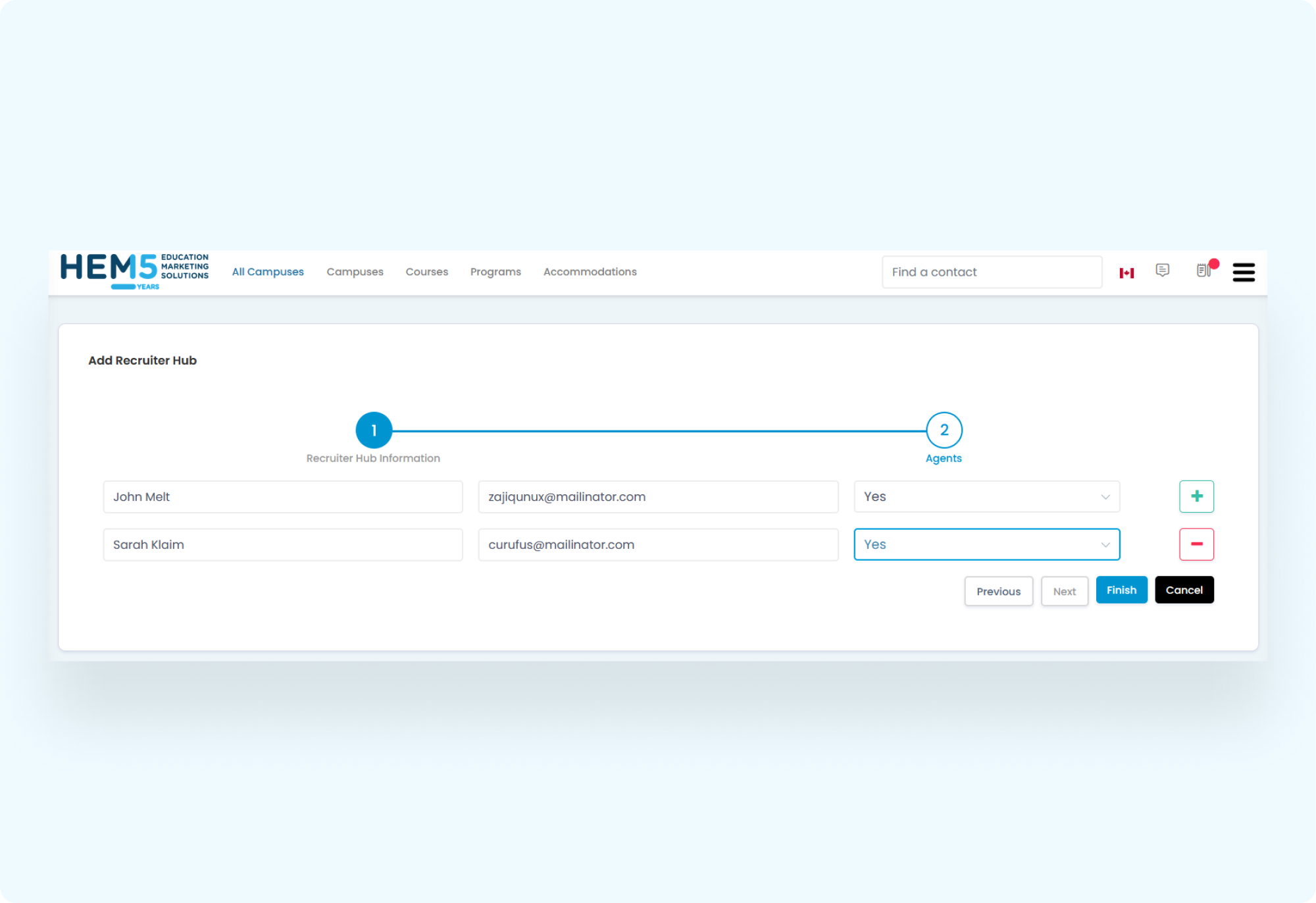Open the chat messages icon
The height and width of the screenshot is (903, 1316).
coord(1162,271)
